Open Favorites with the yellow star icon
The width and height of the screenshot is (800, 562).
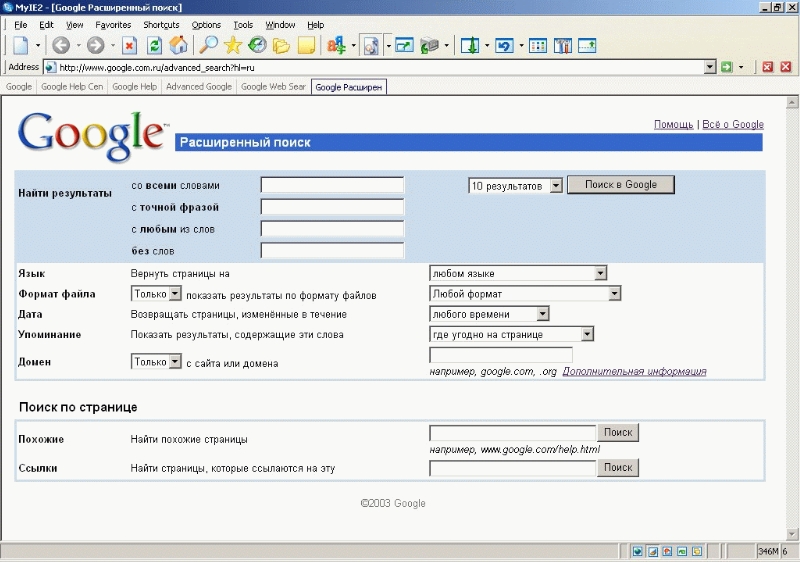click(233, 45)
